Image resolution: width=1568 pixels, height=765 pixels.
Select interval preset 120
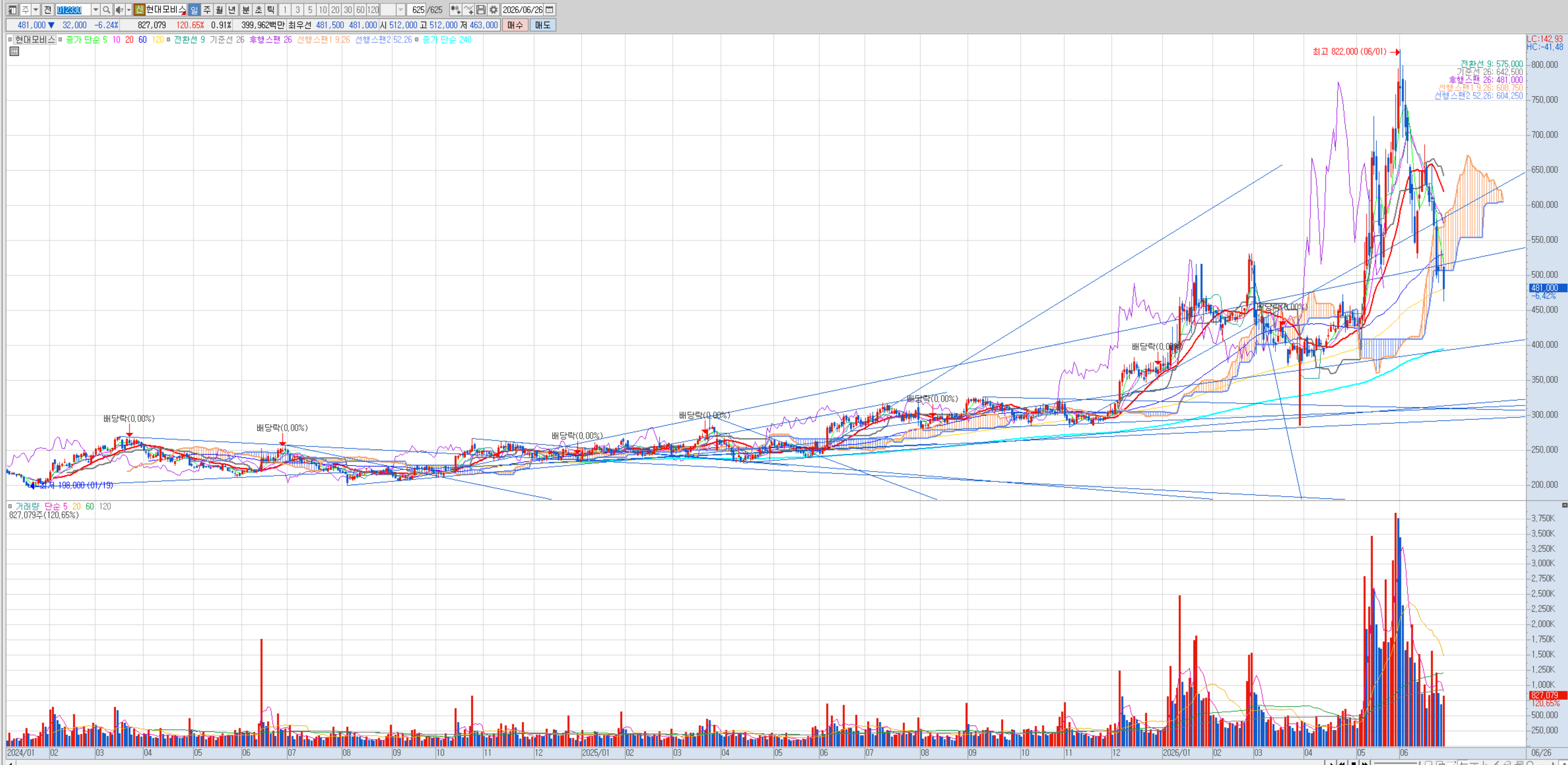click(x=373, y=10)
